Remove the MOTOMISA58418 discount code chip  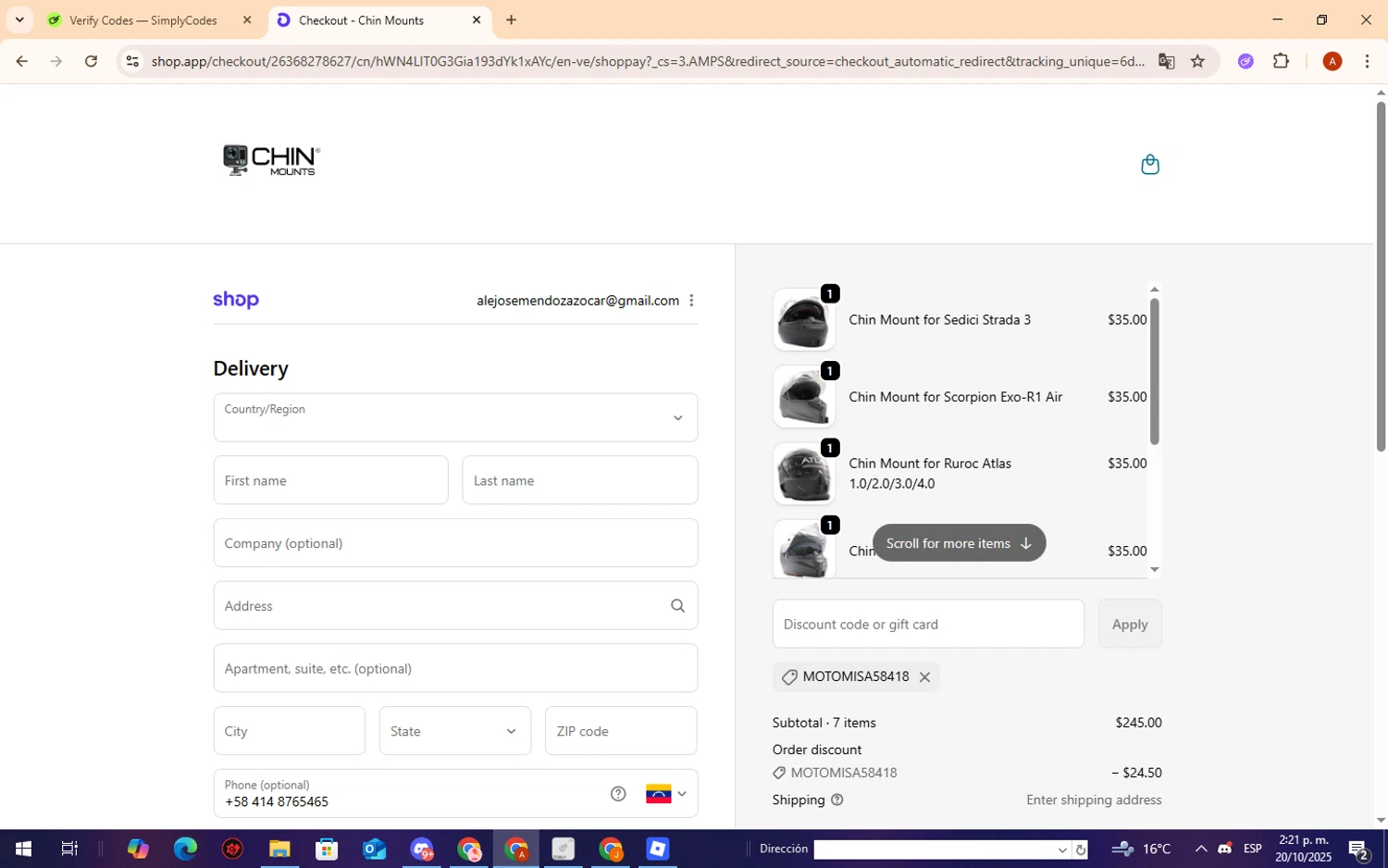click(x=924, y=676)
